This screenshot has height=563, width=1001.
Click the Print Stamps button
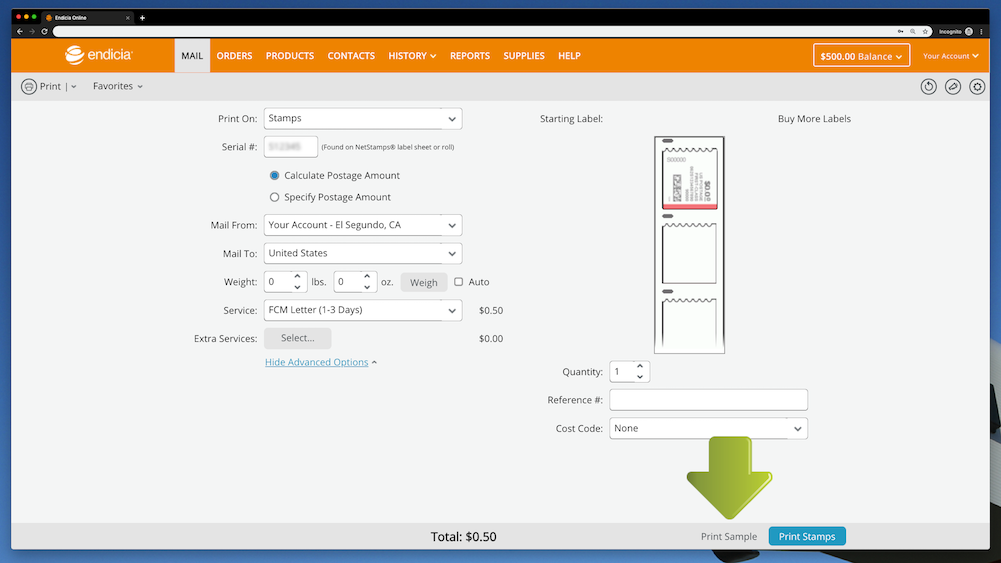(807, 537)
